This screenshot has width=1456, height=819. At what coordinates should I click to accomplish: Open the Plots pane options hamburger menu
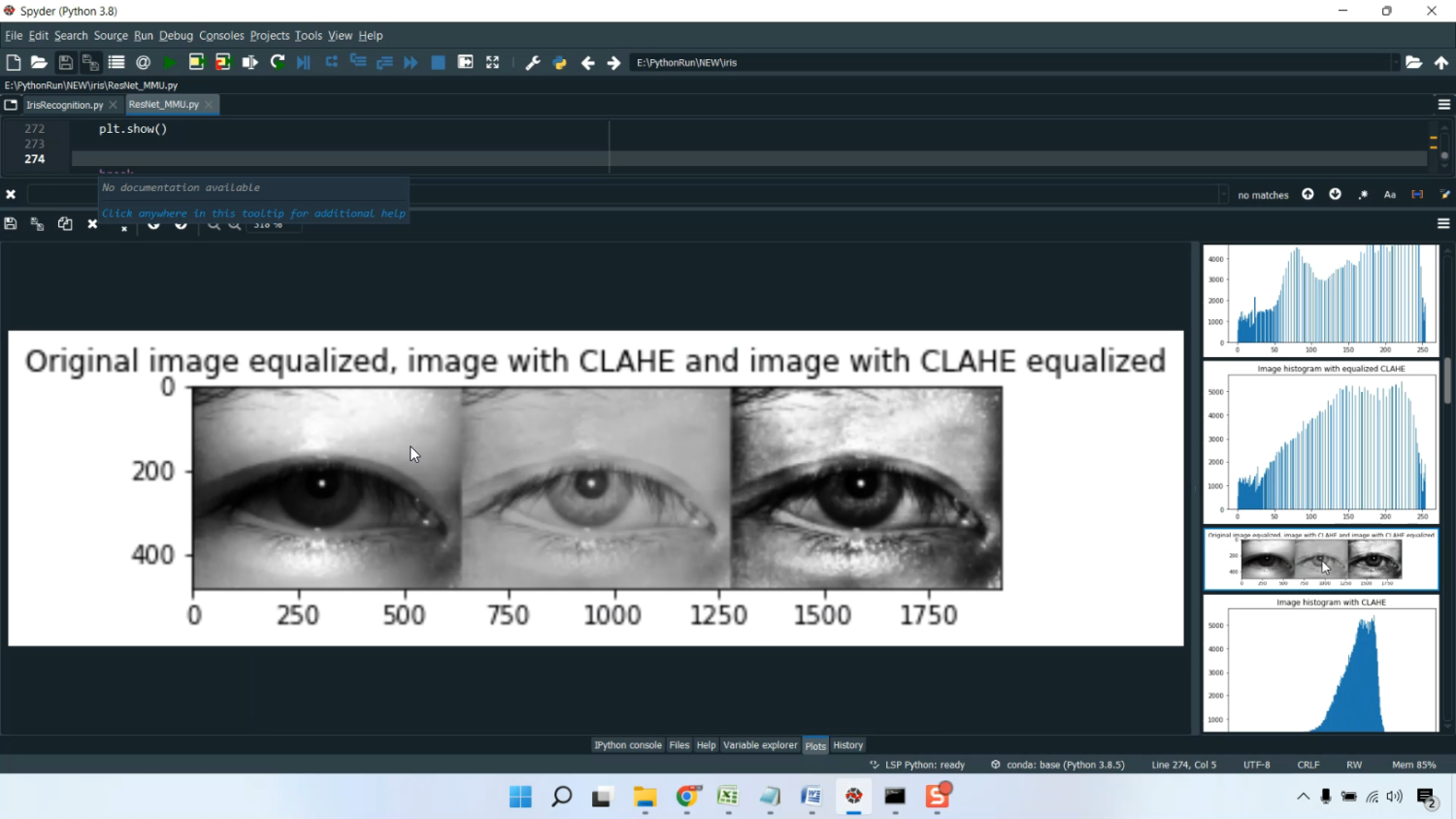tap(1442, 223)
